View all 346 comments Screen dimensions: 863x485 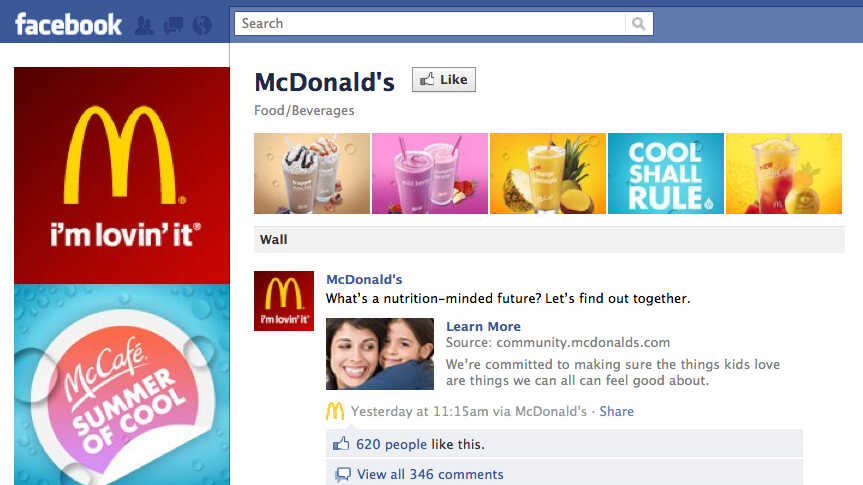430,474
